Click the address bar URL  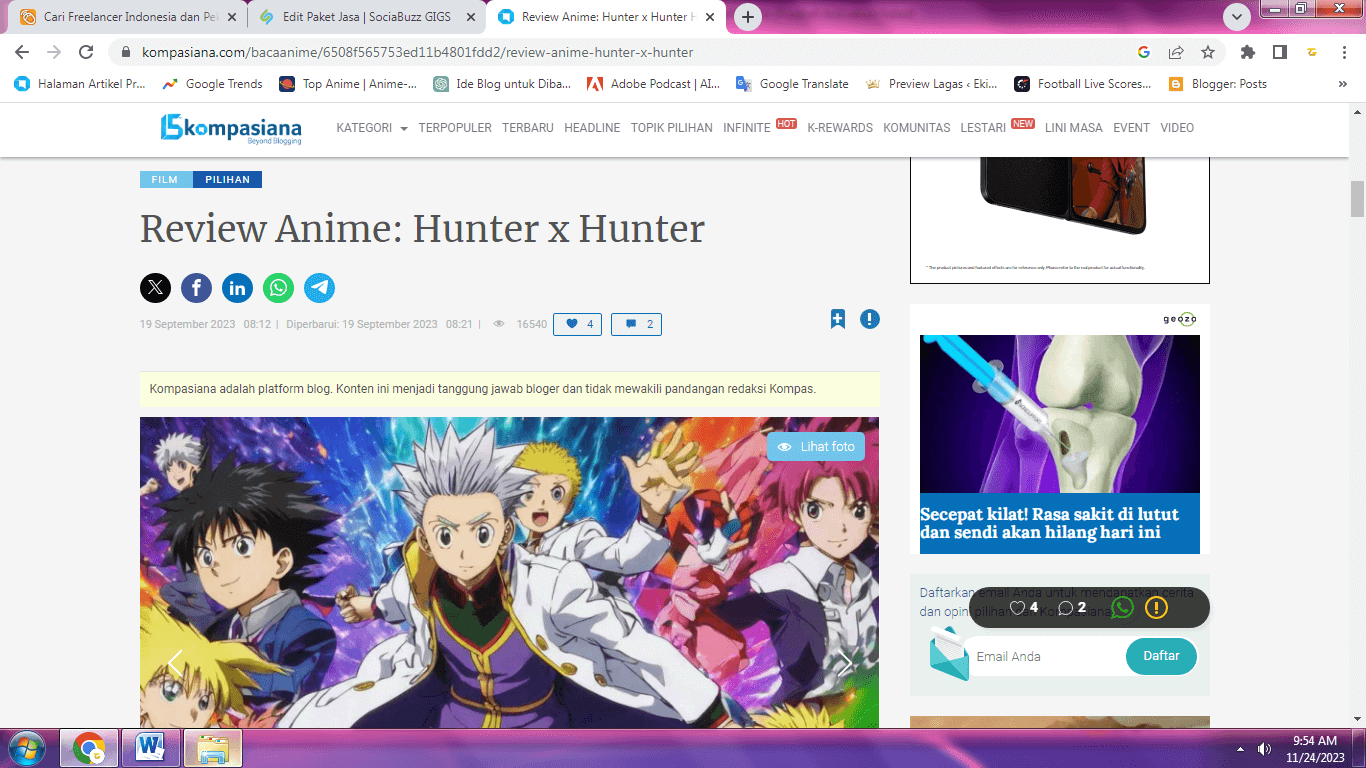click(417, 52)
